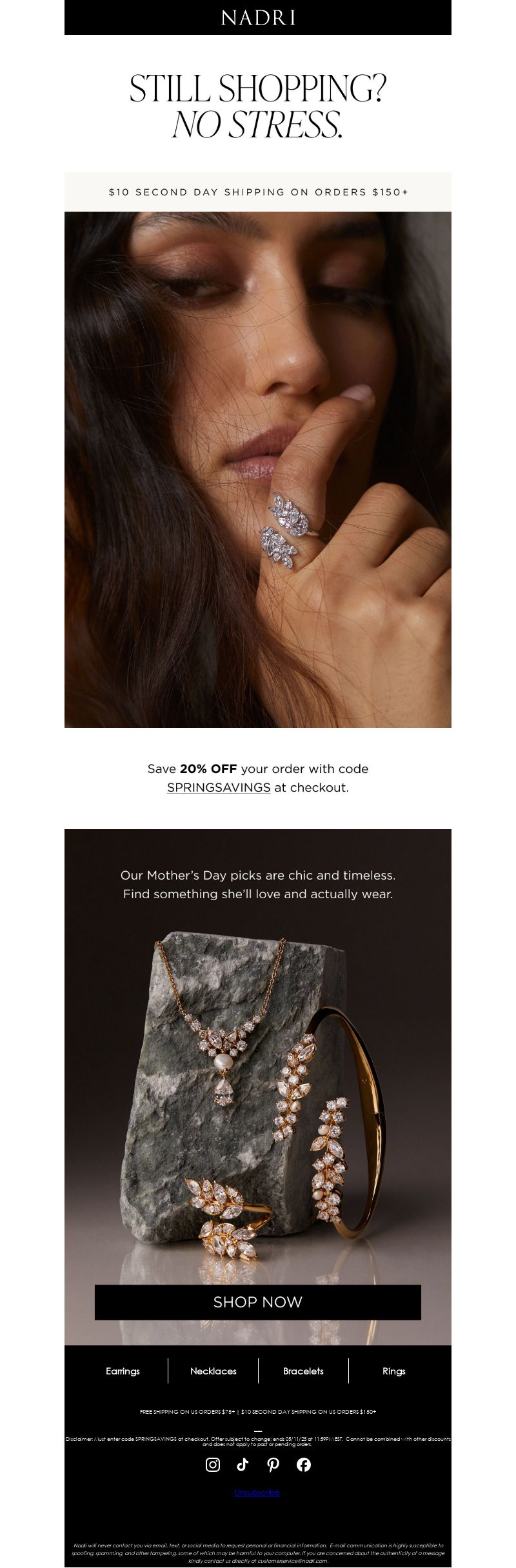Click the SHOP NOW button

point(258,1302)
